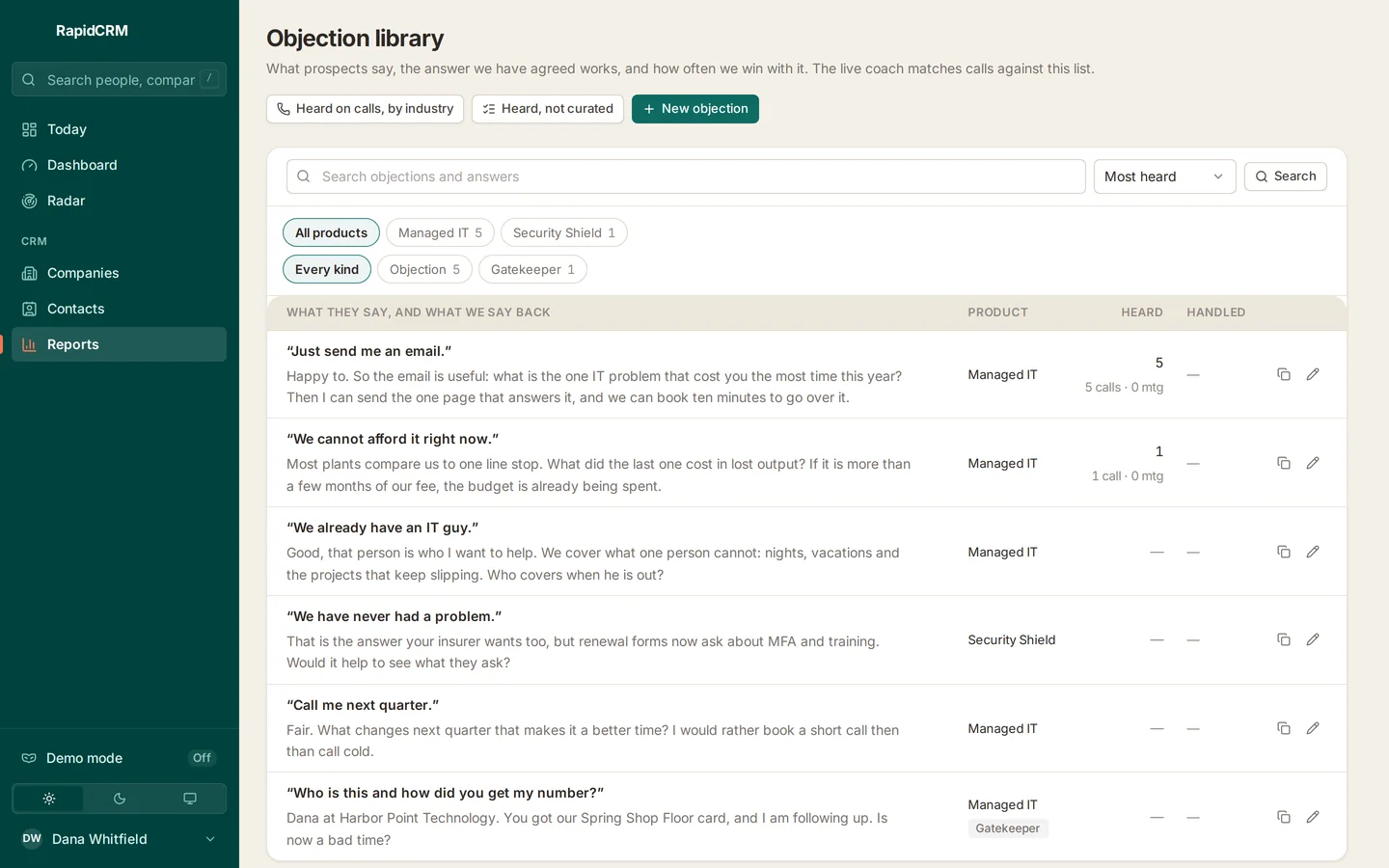This screenshot has height=868, width=1389.
Task: Edit the "We have never had a problem" row
Action: coord(1313,639)
